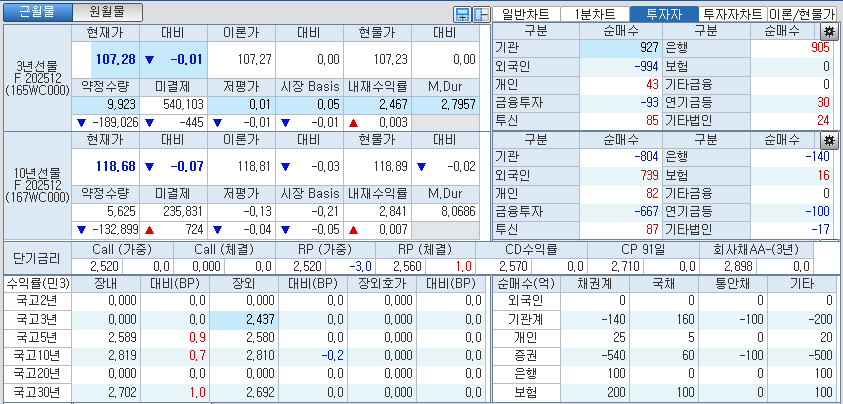Click the 기관계 국채 value 160

click(x=685, y=320)
